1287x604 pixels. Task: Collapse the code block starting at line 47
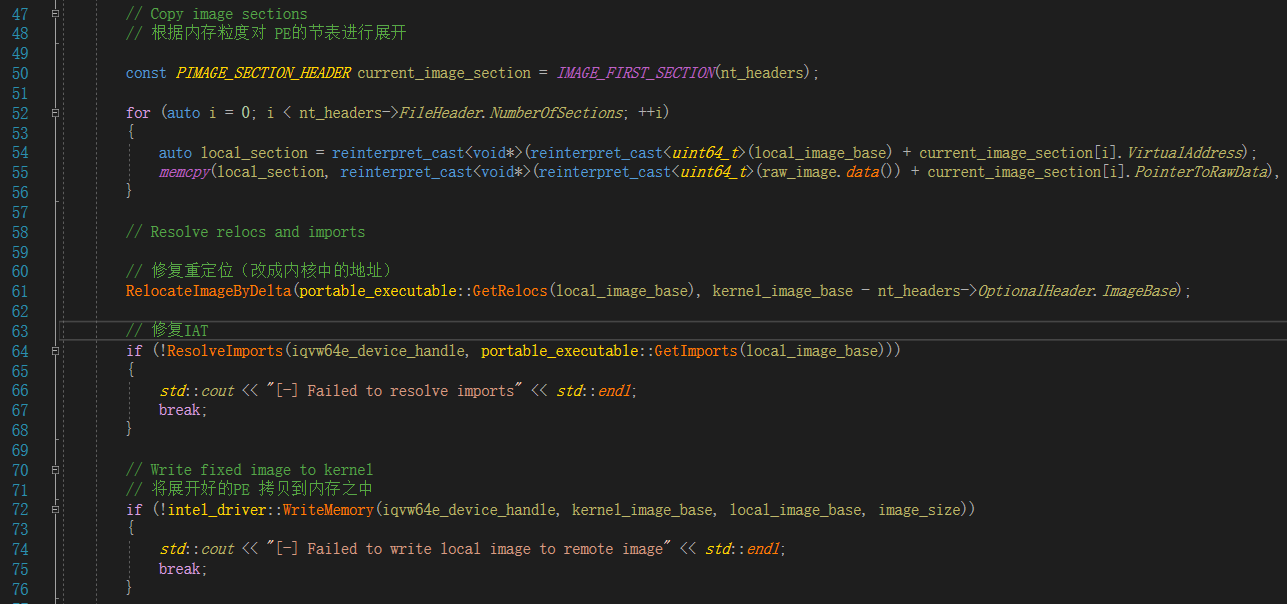coord(55,14)
